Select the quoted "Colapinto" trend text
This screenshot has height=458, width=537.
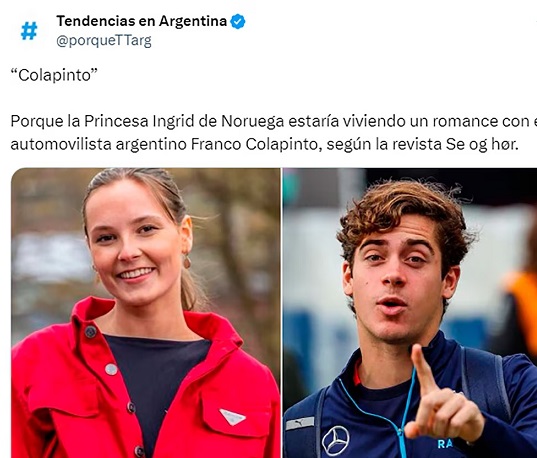[x=54, y=75]
